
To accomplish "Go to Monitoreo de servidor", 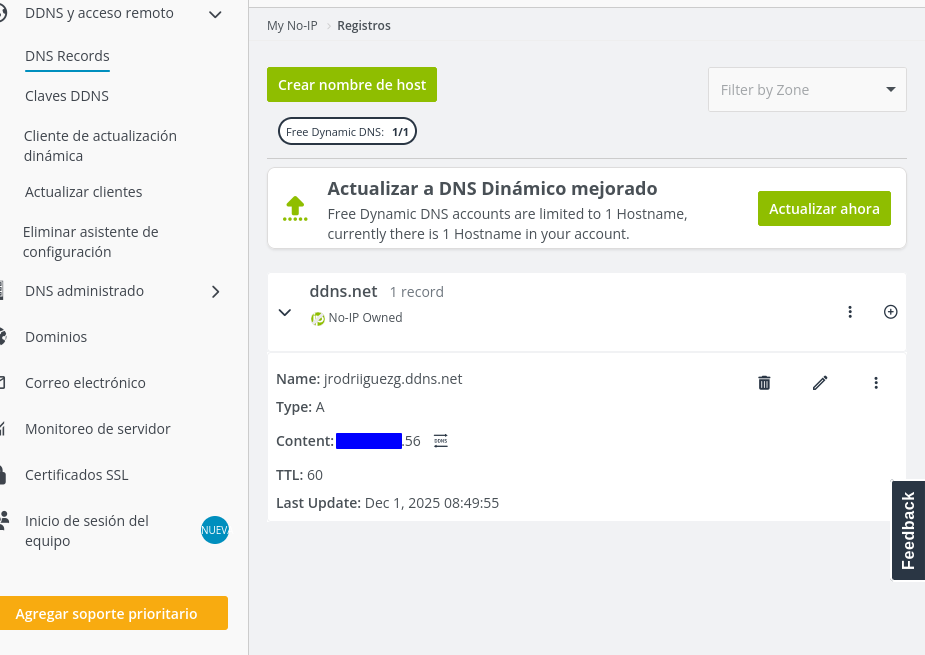I will [97, 429].
